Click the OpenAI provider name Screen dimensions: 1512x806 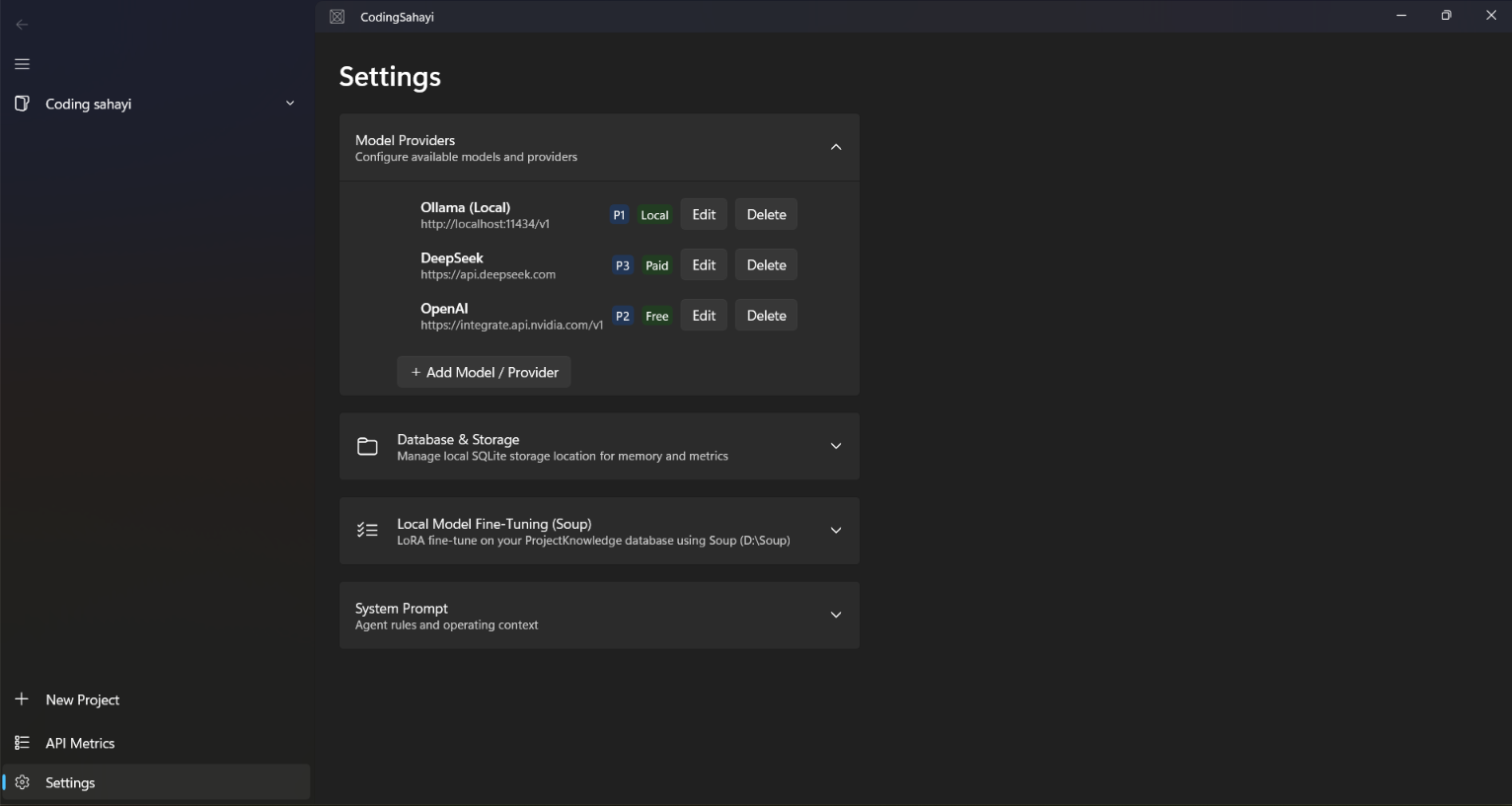444,308
